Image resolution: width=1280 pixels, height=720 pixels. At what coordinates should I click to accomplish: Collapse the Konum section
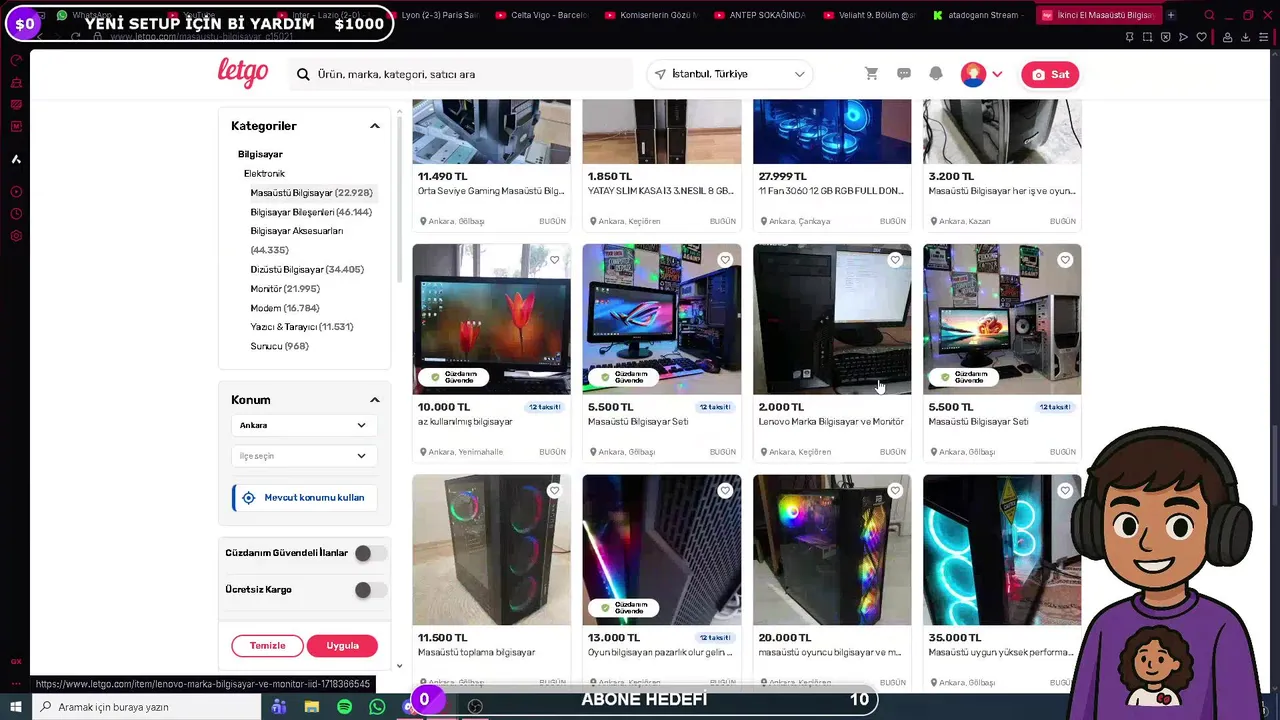pyautogui.click(x=375, y=400)
